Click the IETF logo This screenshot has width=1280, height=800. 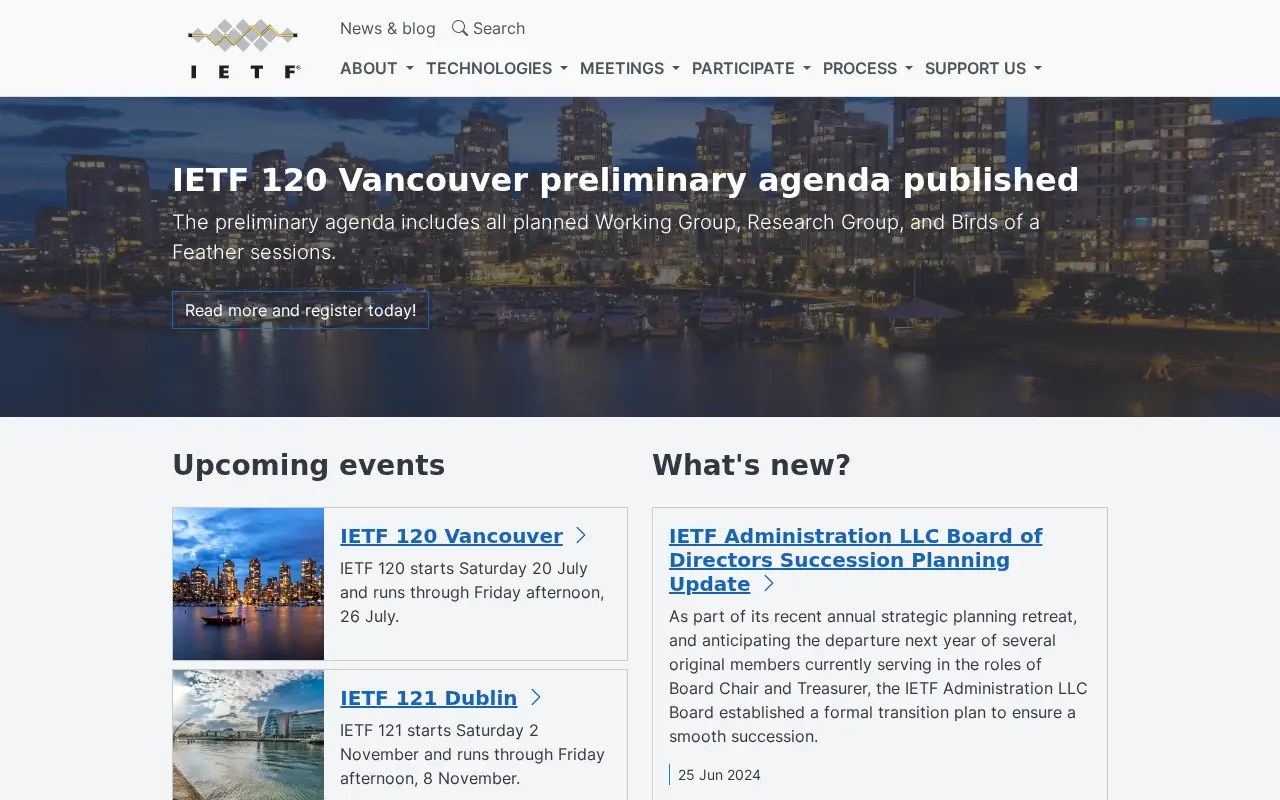244,48
